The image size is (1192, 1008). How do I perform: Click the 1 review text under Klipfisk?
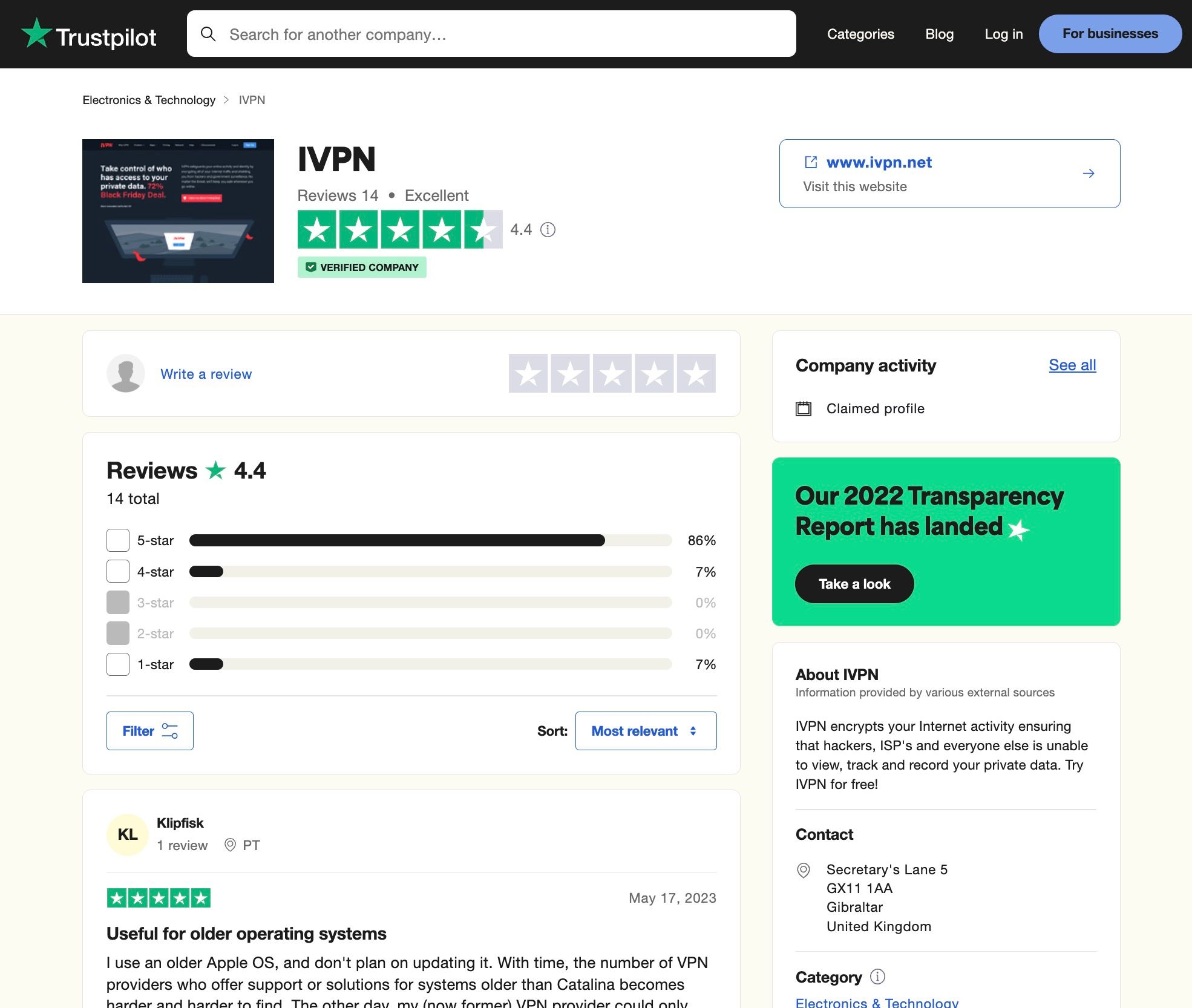pyautogui.click(x=182, y=845)
